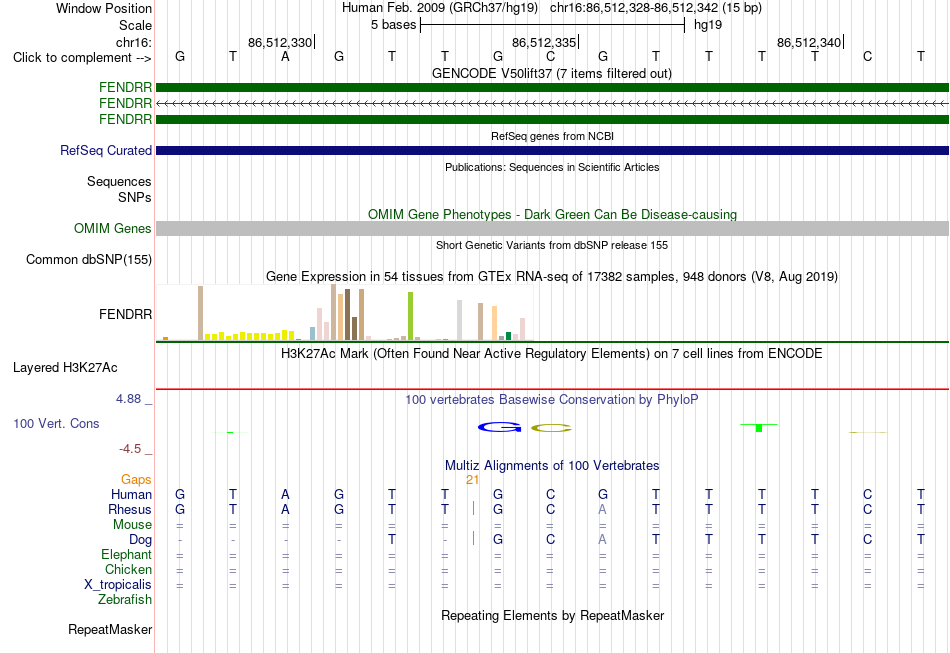Click the orange insertion mark in the Rhesus row

coord(473,509)
